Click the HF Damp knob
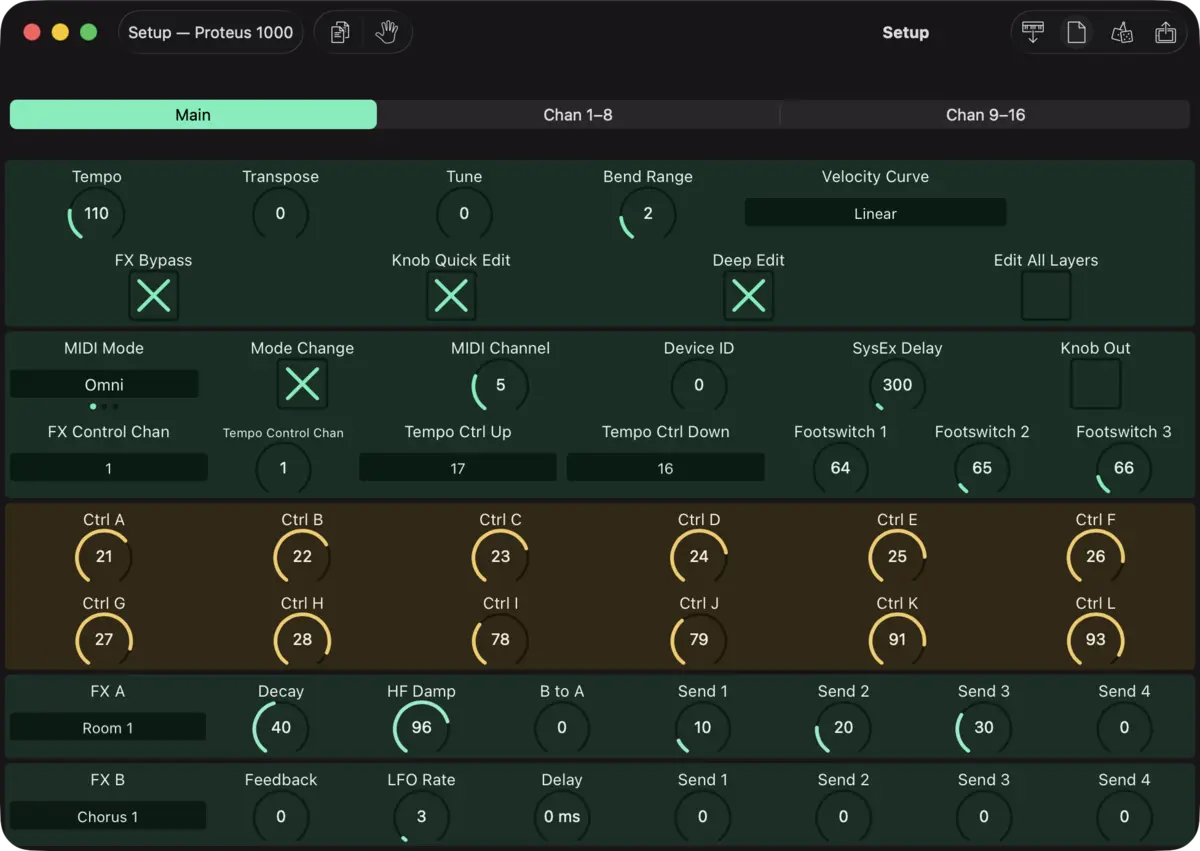Image resolution: width=1200 pixels, height=851 pixels. 421,727
